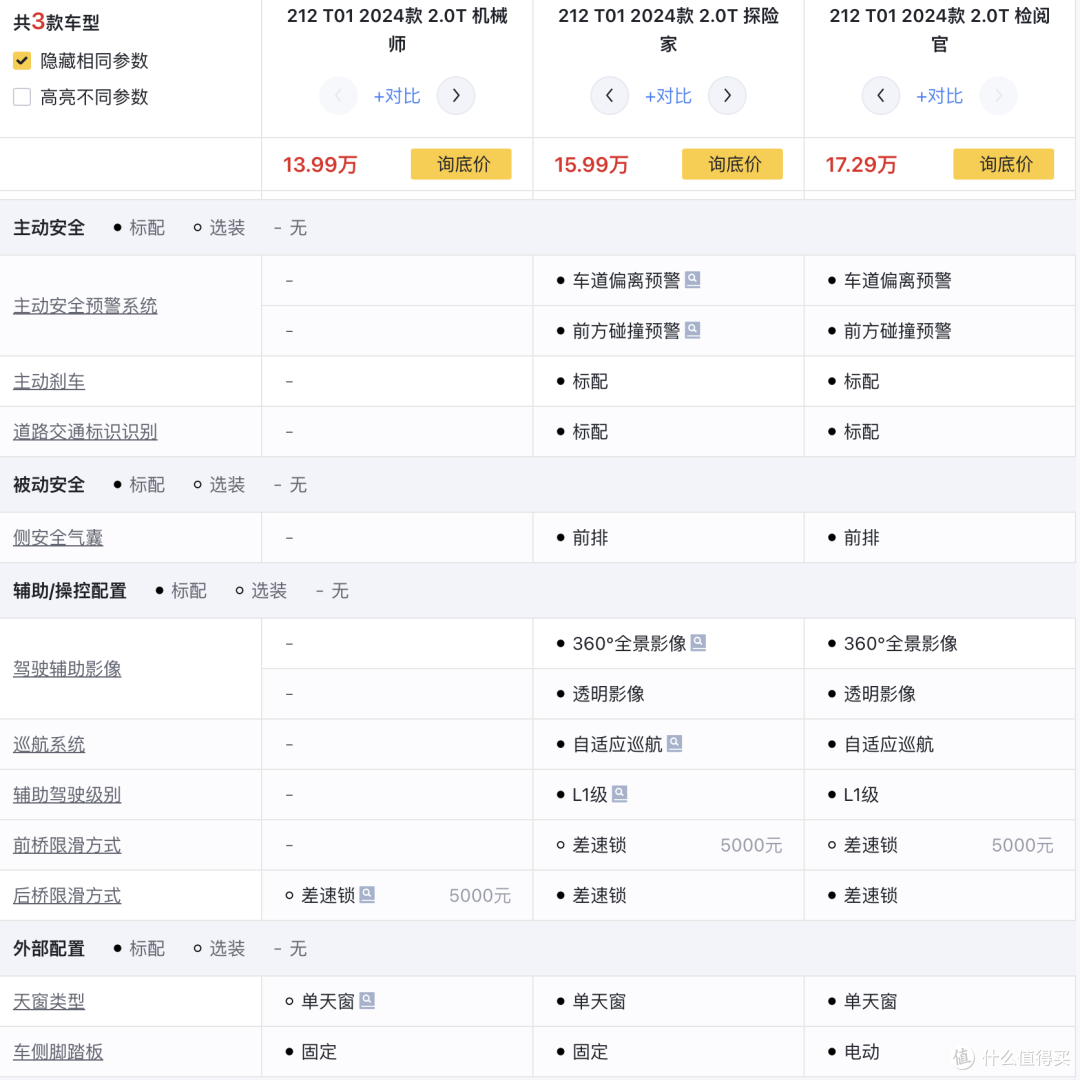Open image icon next to 探险家 前方碰撞预警

[x=693, y=330]
